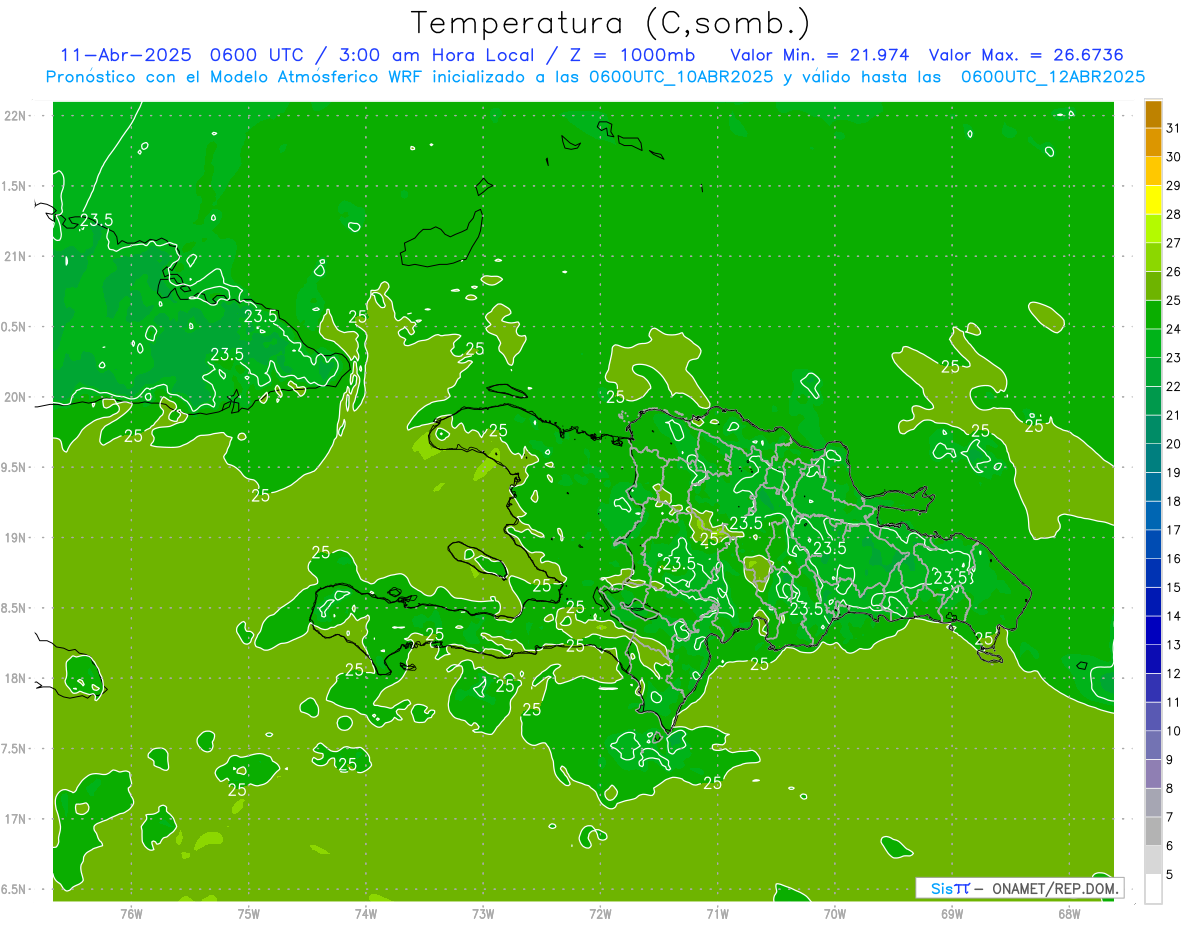Click the legend band between 25 and 26
This screenshot has height=927, width=1200.
[1153, 286]
